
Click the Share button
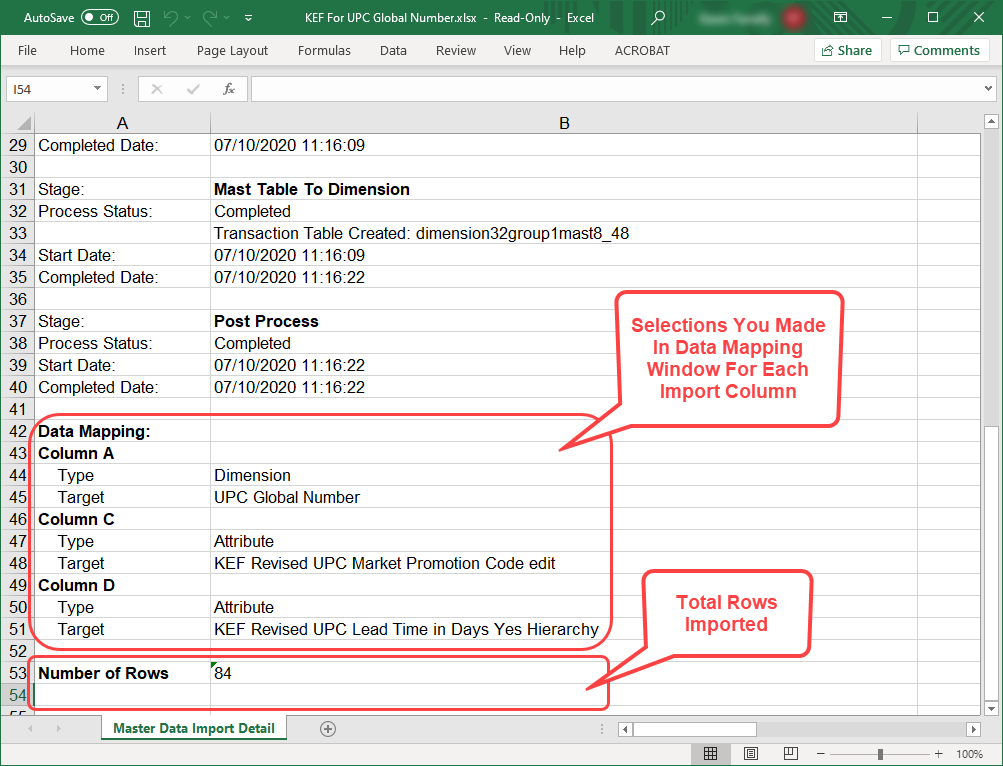pyautogui.click(x=846, y=51)
